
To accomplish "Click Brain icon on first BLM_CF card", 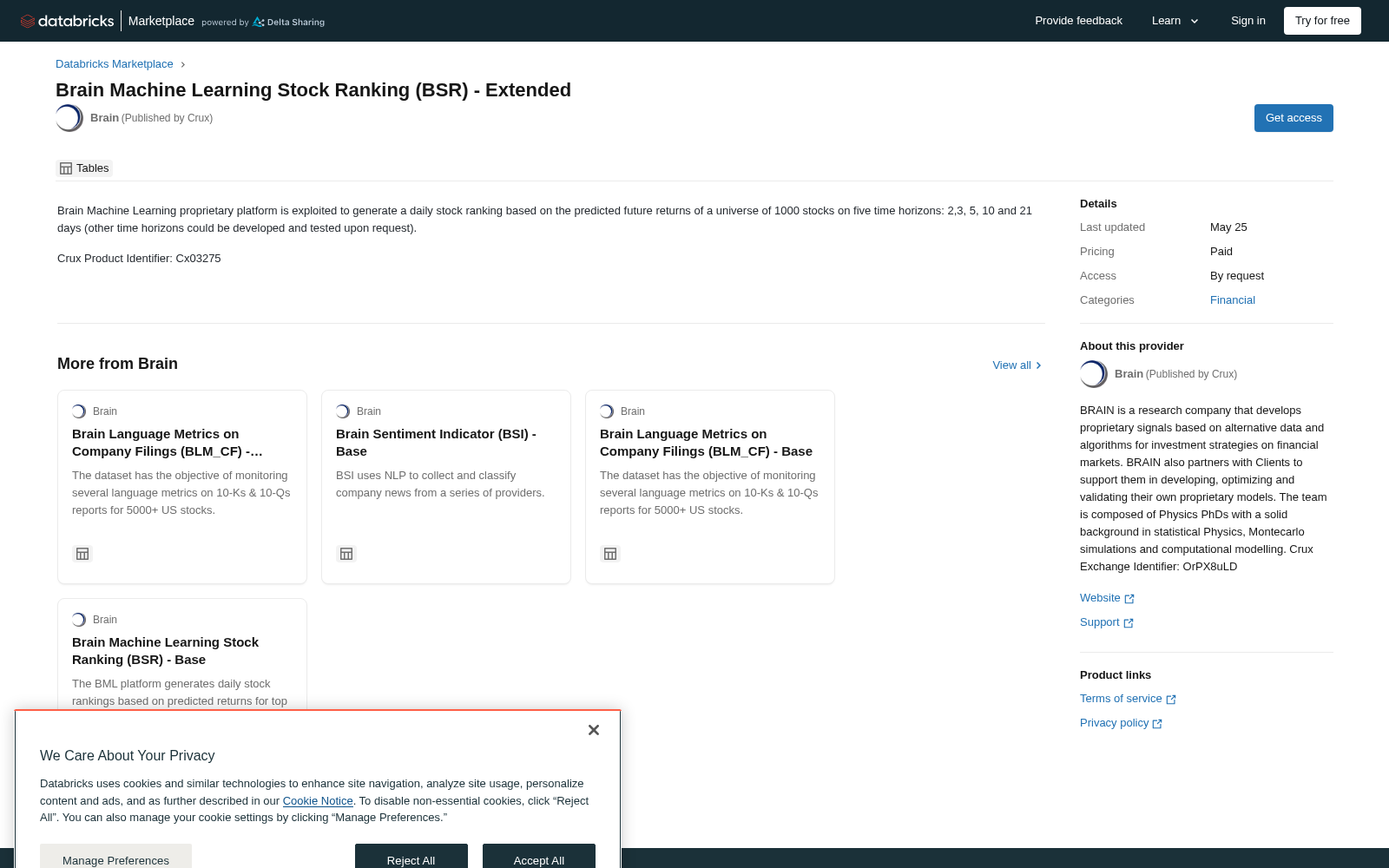I will pos(79,411).
